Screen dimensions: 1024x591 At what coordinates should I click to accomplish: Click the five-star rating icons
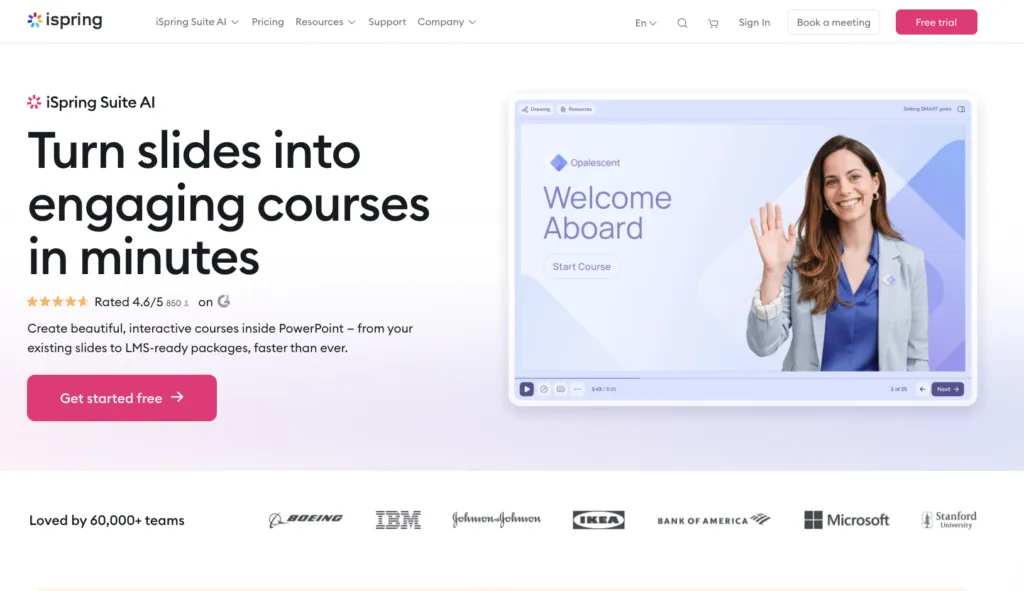[x=57, y=302]
